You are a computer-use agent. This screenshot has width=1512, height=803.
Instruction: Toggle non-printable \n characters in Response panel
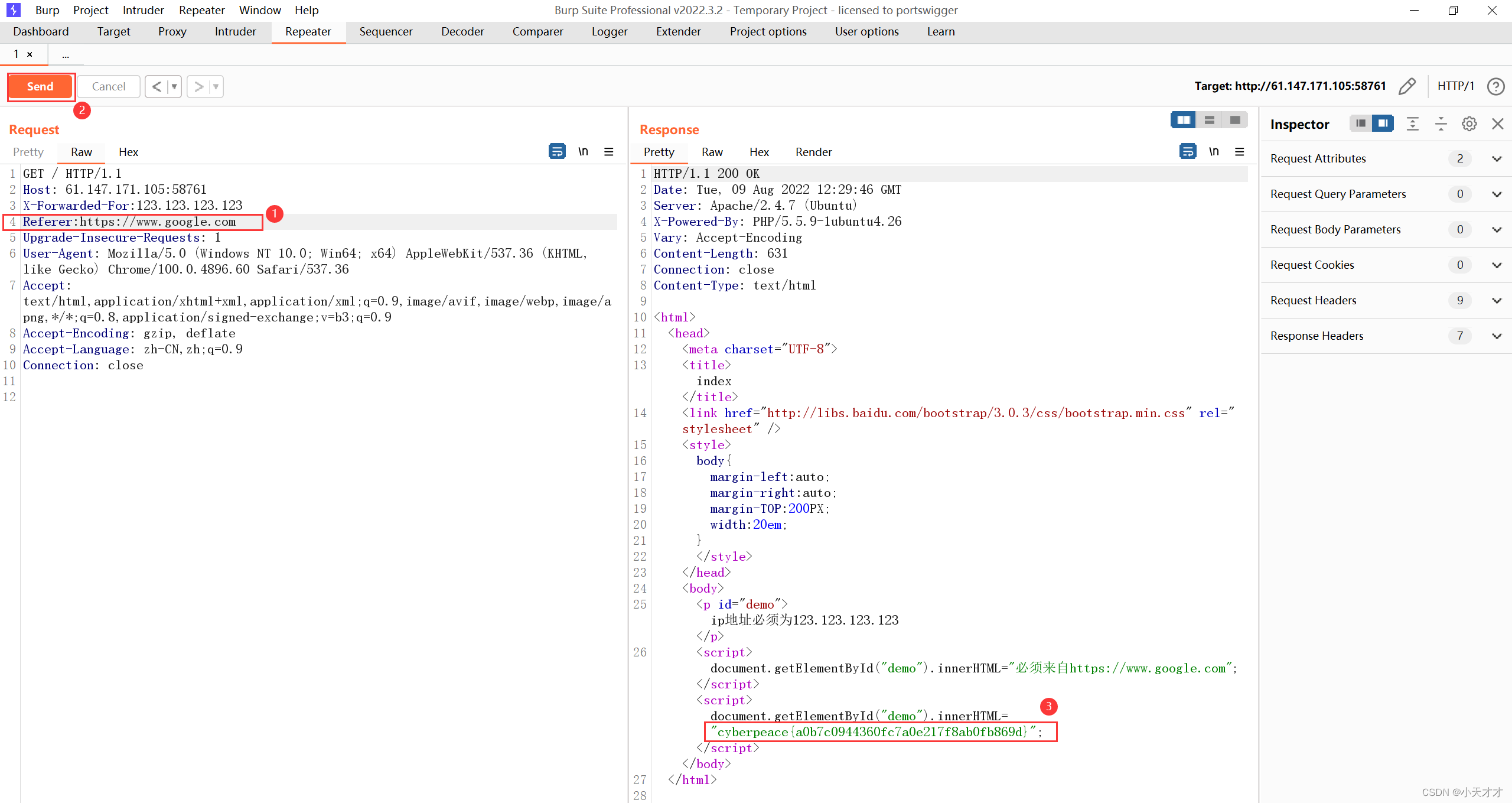1214,151
